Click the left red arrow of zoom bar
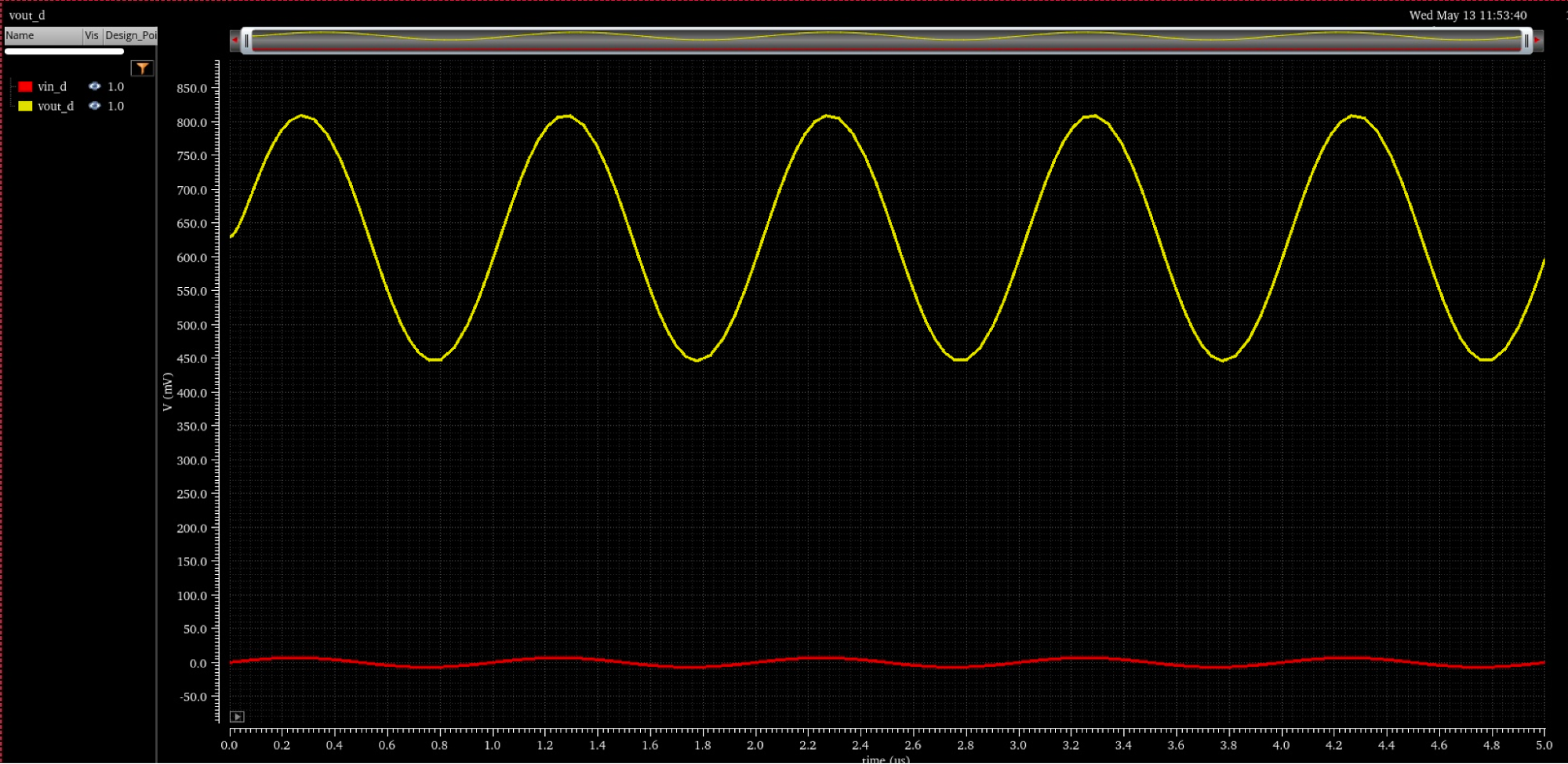The width and height of the screenshot is (1568, 764). [235, 40]
